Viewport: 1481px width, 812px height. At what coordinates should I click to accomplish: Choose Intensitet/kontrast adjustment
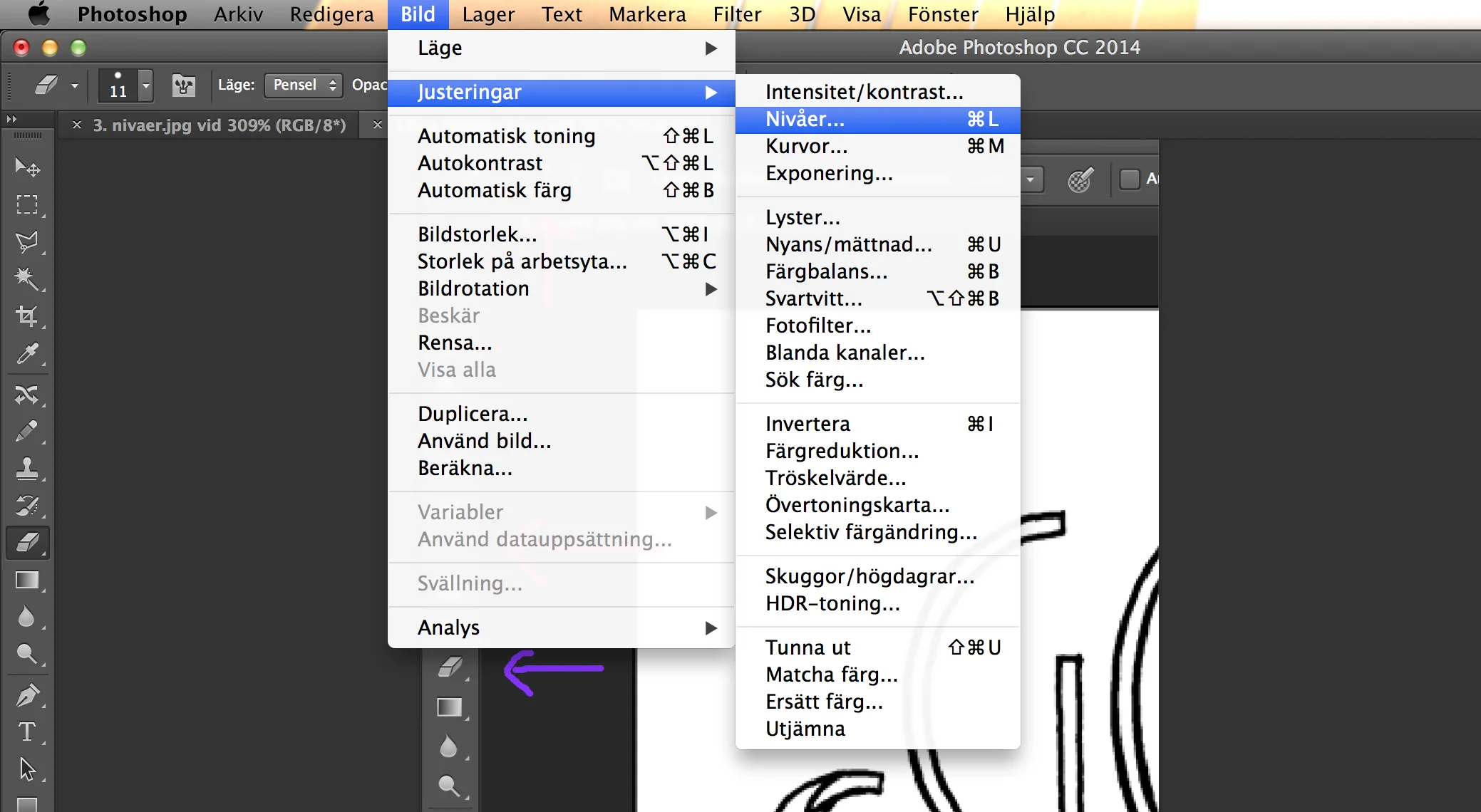tap(878, 92)
